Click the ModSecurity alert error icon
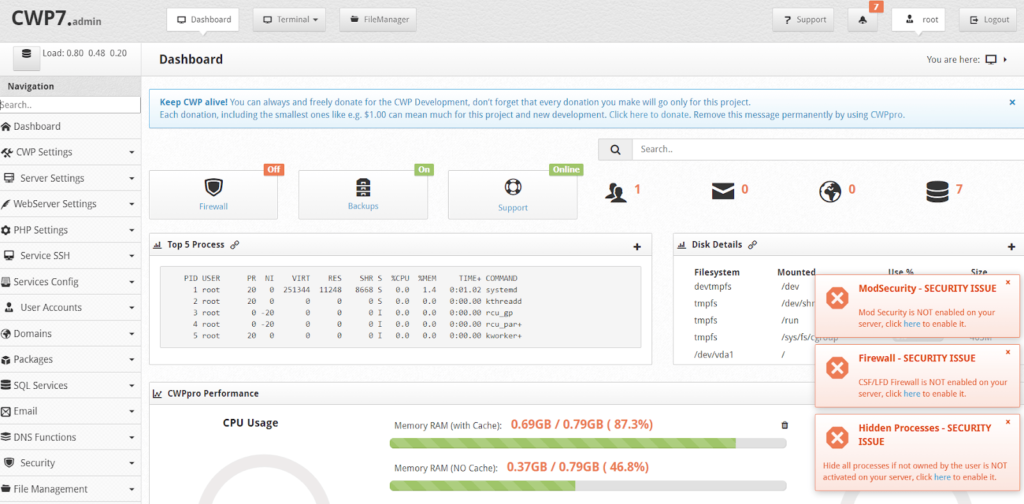The height and width of the screenshot is (504, 1024). (x=837, y=298)
